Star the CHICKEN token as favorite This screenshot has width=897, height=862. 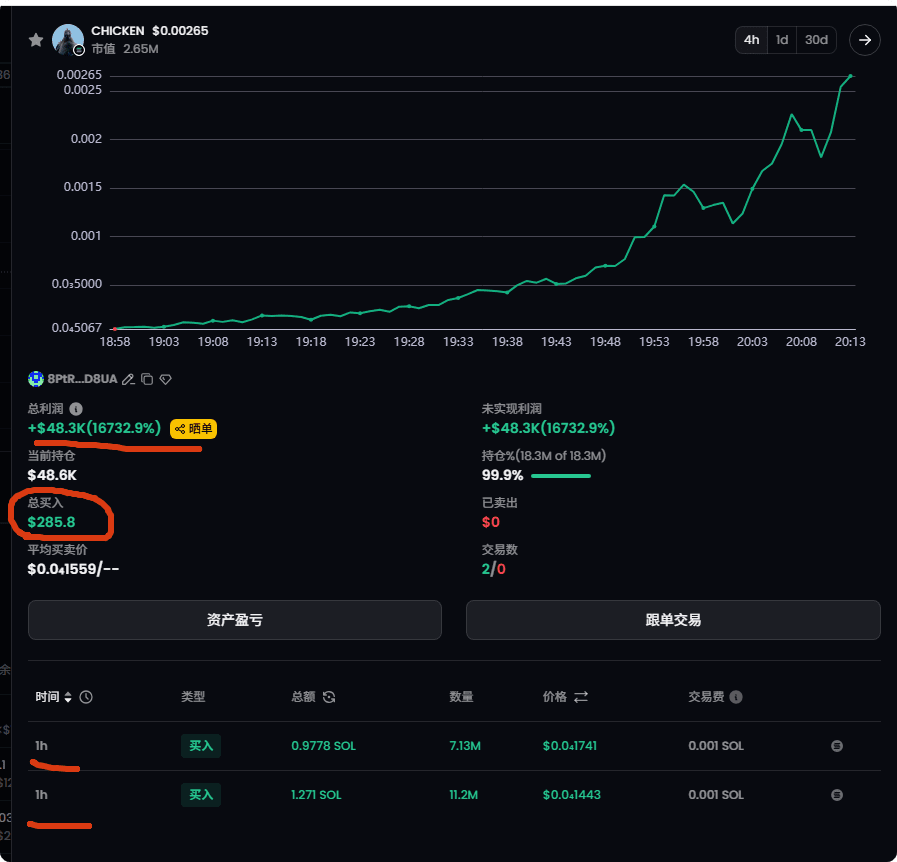coord(35,40)
